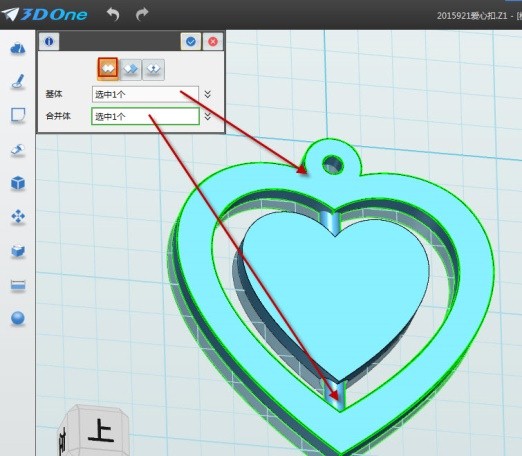Select the measure distance ruler tool
Screen dimensions: 522x456
pyautogui.click(x=18, y=285)
